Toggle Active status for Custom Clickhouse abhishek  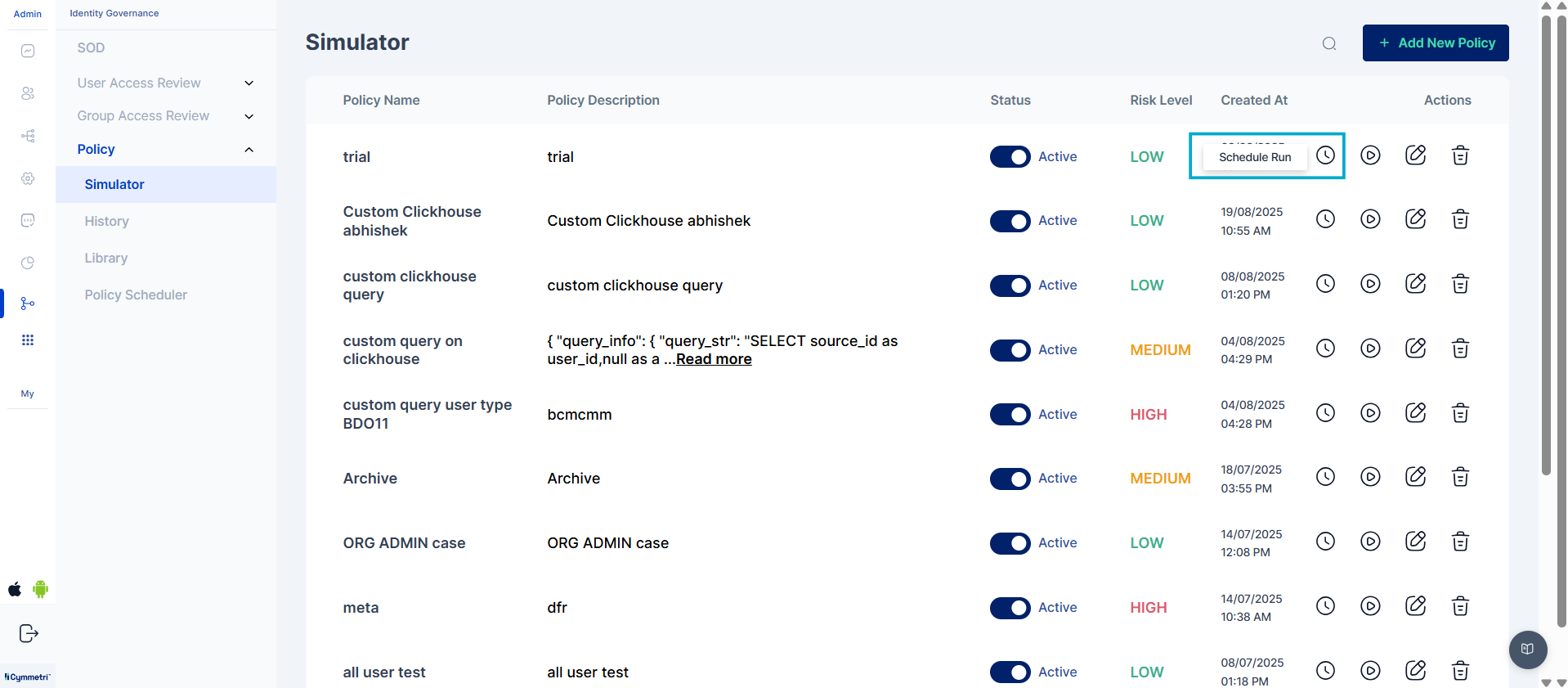(x=1010, y=221)
